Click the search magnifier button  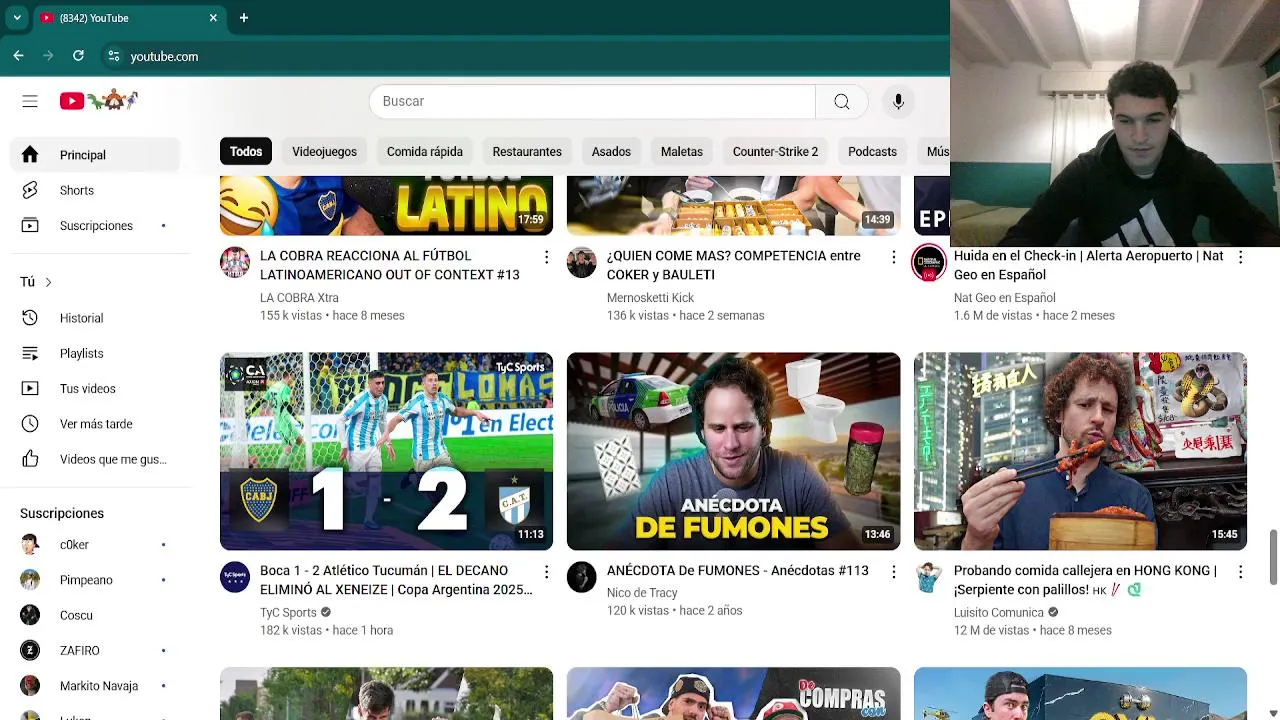click(842, 101)
